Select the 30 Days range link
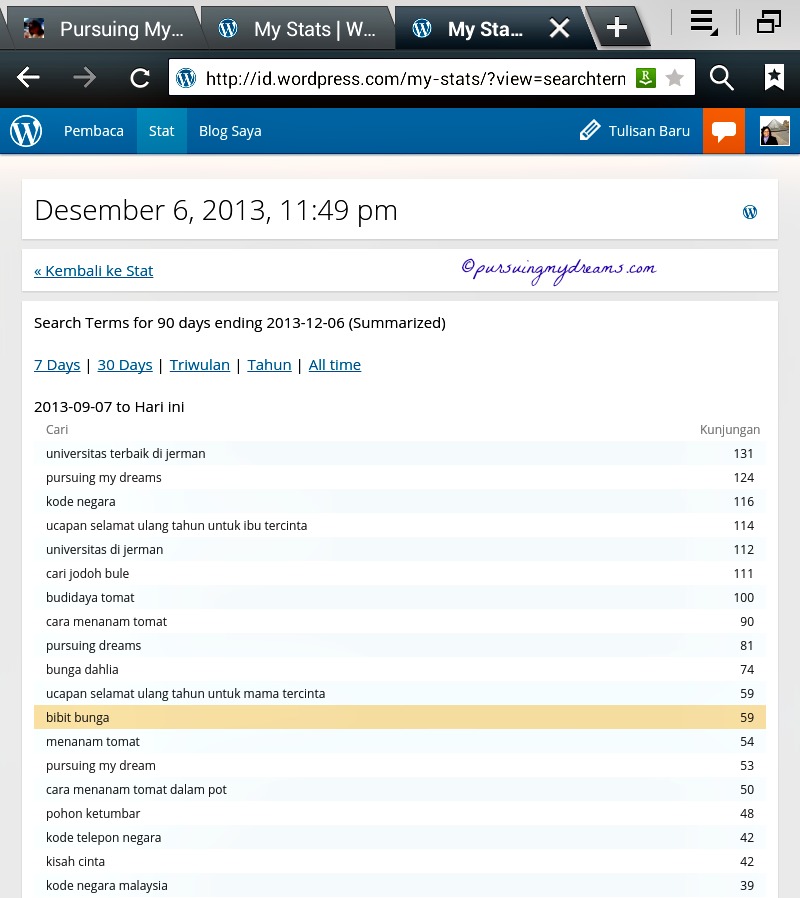The image size is (800, 898). 125,365
